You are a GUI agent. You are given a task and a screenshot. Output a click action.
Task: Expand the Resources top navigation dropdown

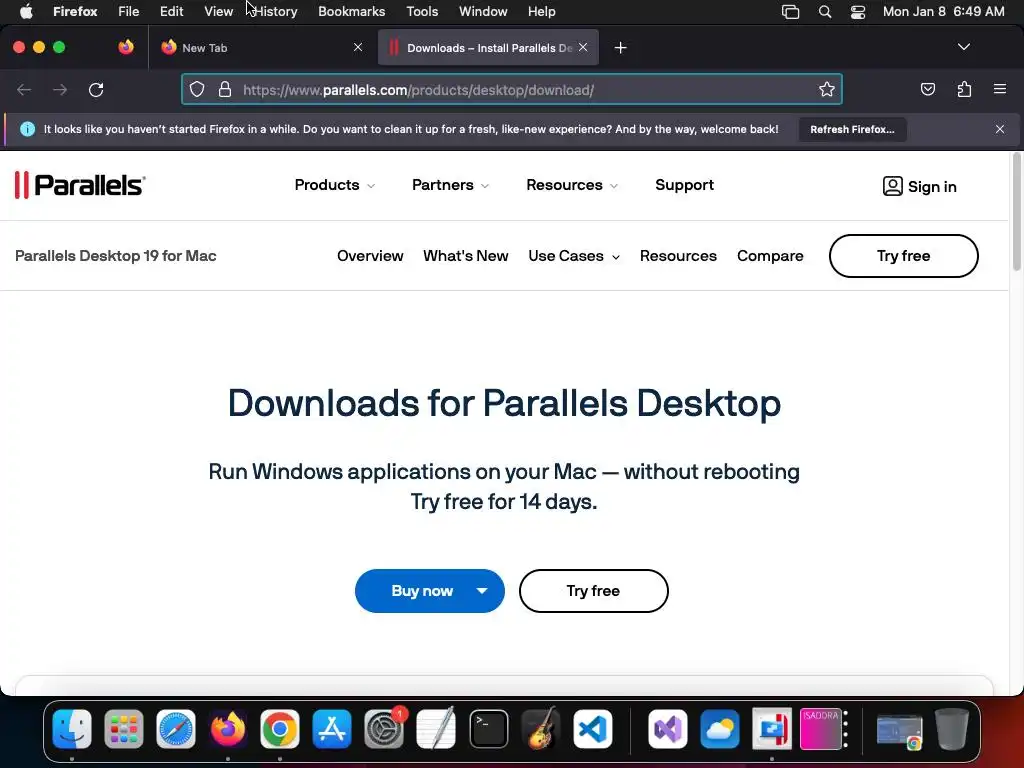(x=571, y=185)
